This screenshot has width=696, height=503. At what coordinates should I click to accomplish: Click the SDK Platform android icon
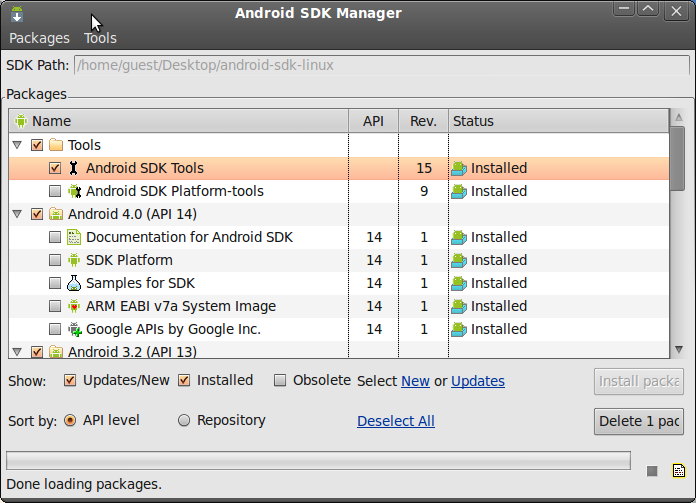74,260
